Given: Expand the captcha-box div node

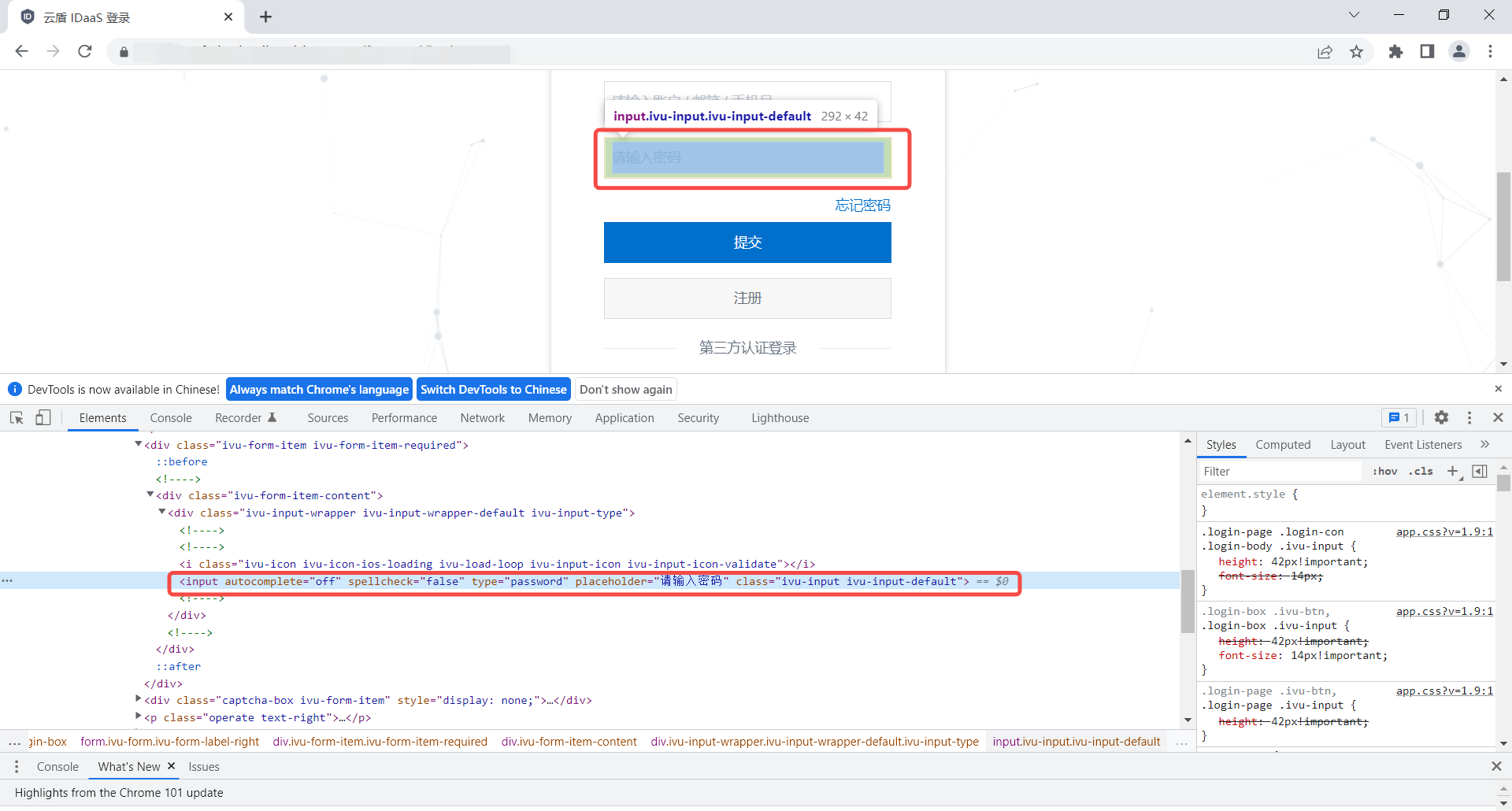Looking at the screenshot, I should pos(139,699).
